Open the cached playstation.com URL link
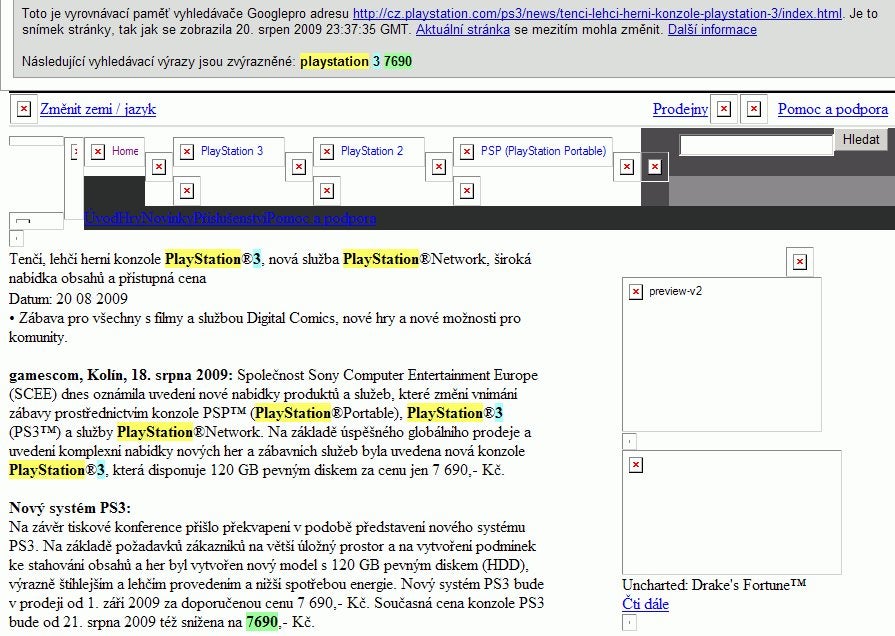This screenshot has height=636, width=895. tap(597, 13)
